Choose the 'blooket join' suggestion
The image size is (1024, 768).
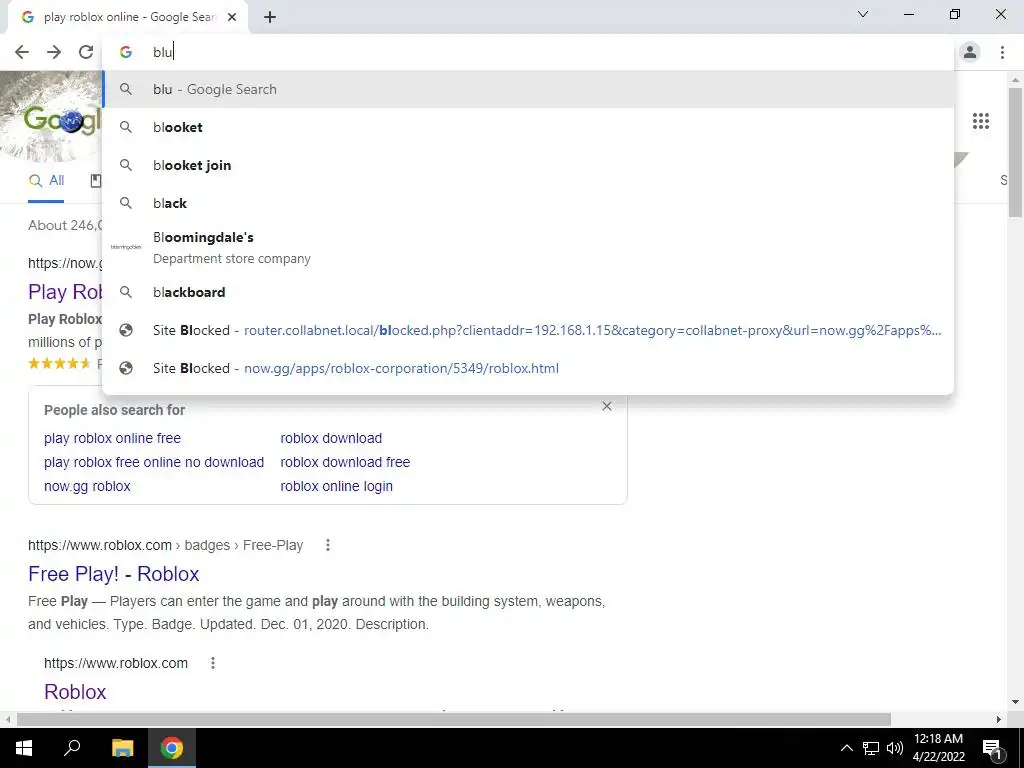[528, 165]
